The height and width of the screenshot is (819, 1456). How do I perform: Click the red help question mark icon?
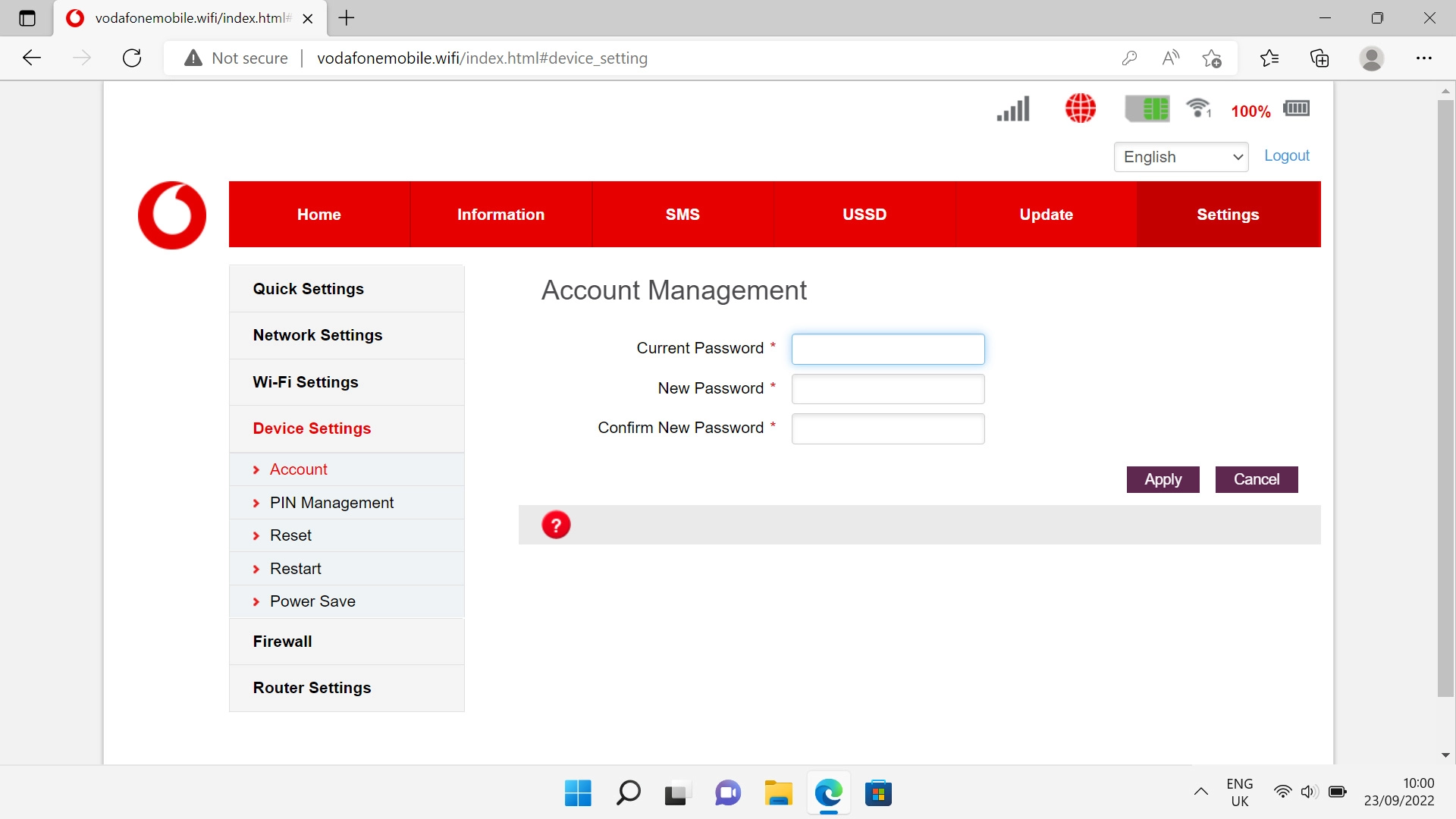(x=556, y=525)
